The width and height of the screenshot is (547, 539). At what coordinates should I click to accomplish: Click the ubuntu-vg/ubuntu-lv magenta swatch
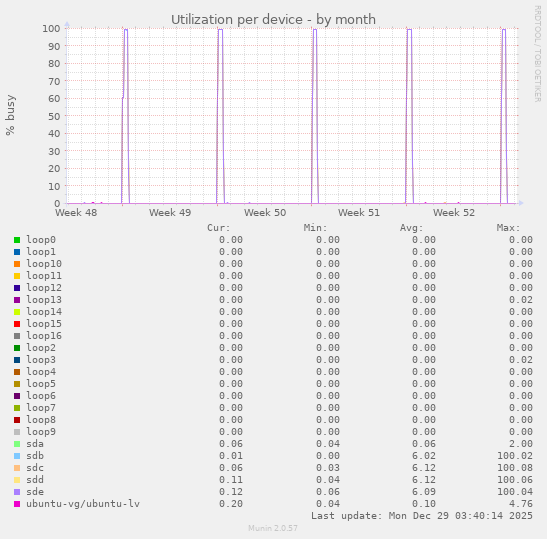pos(17,504)
